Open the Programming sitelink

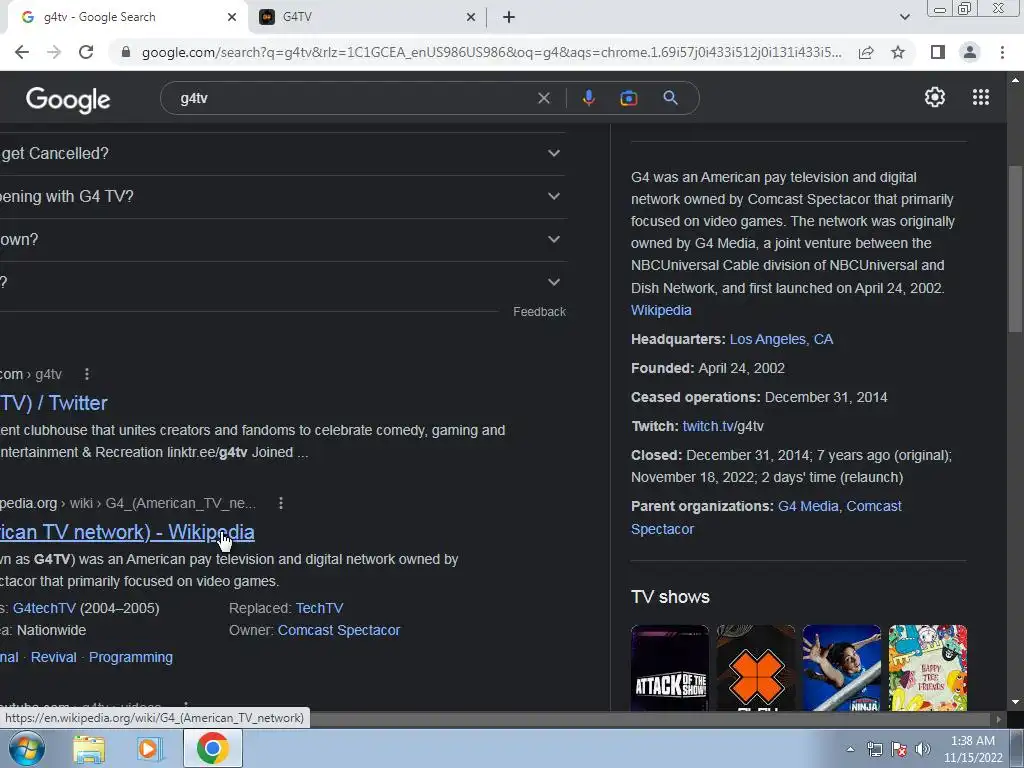pos(131,658)
